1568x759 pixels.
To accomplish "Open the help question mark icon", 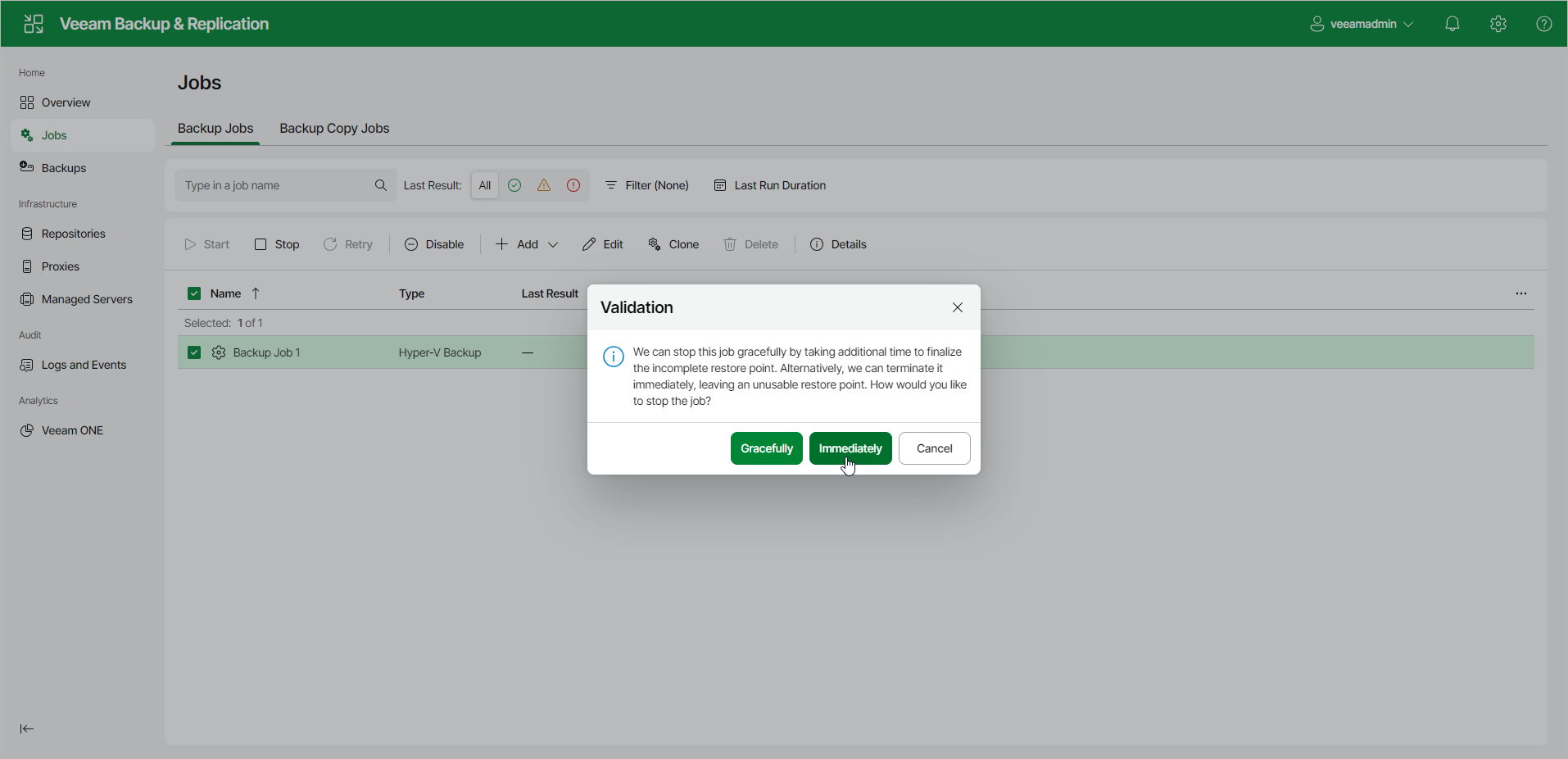I will coord(1544,24).
